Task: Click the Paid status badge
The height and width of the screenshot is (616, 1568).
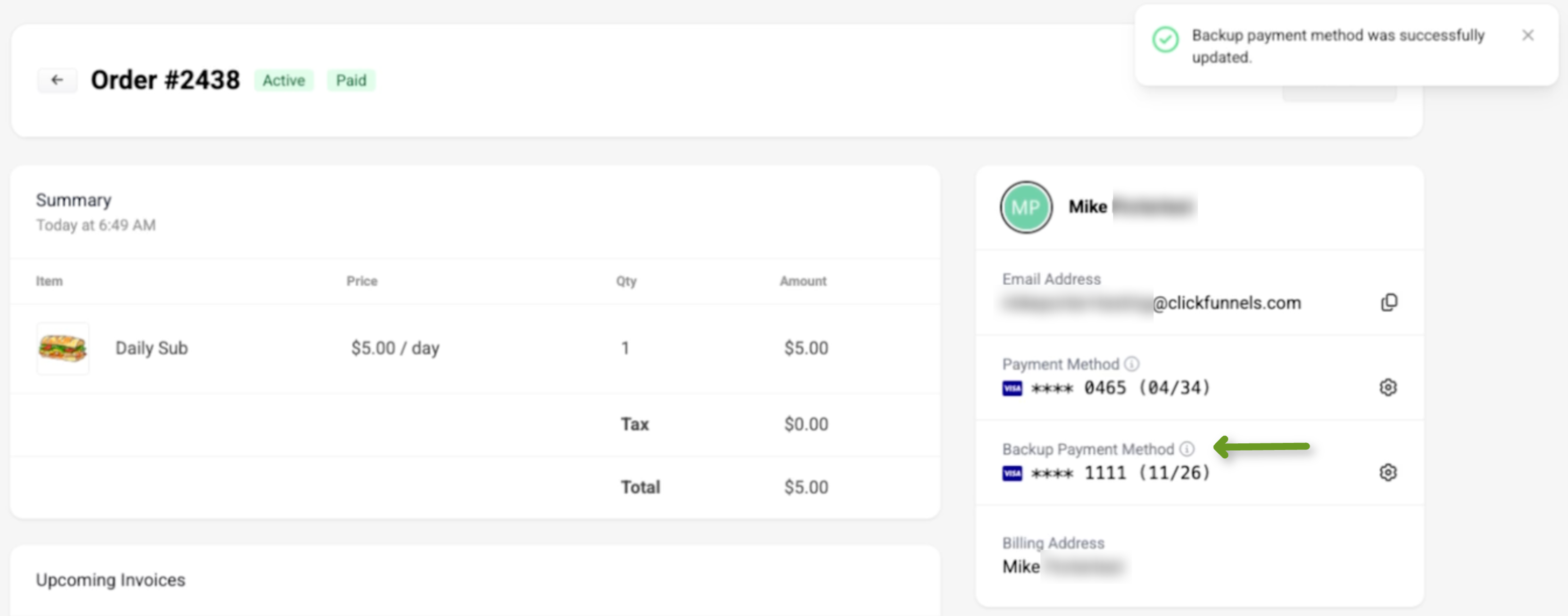Action: pos(351,80)
